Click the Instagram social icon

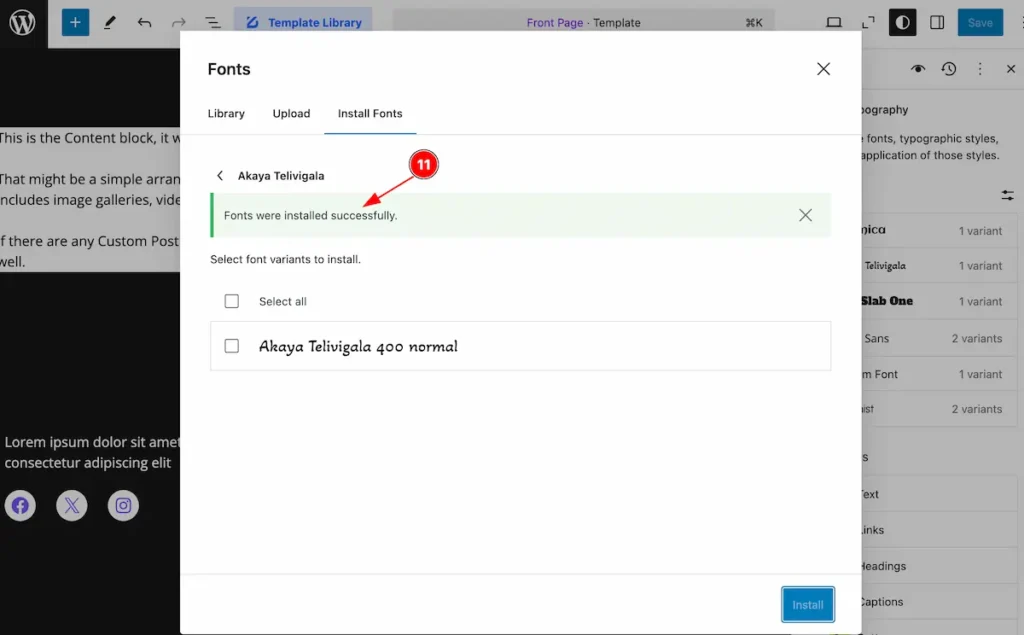[x=123, y=506]
